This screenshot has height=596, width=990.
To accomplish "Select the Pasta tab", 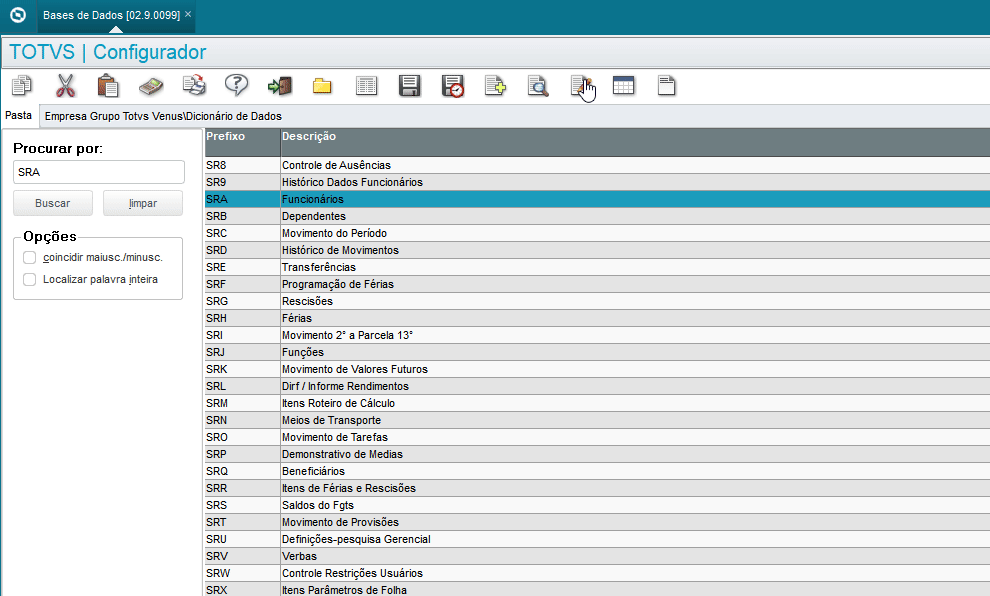I will tap(18, 116).
